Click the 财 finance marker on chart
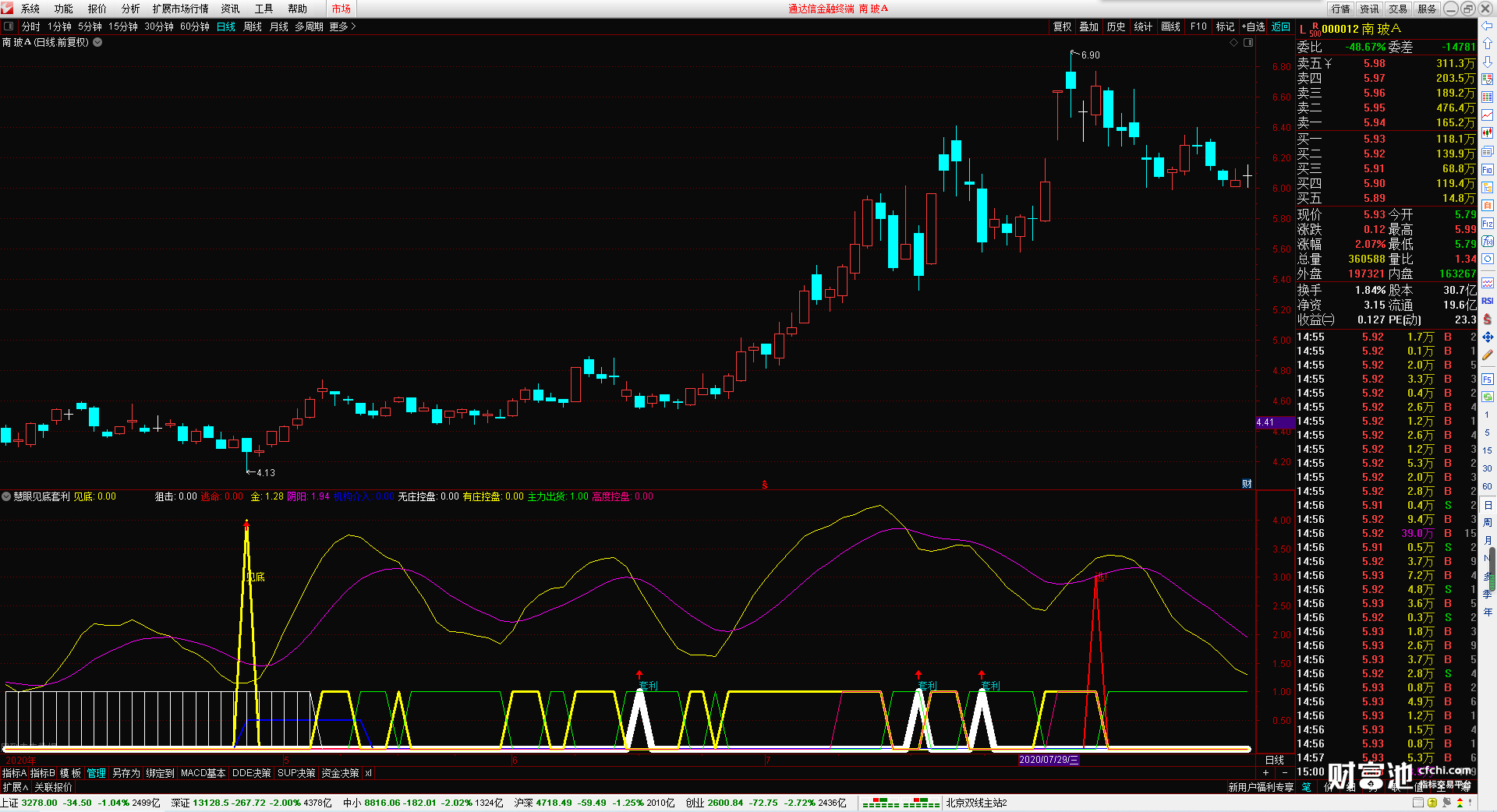This screenshot has width=1497, height=812. 1247,484
